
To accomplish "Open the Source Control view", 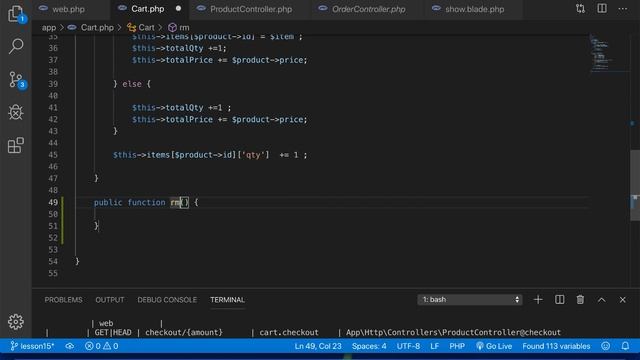I will coord(16,80).
